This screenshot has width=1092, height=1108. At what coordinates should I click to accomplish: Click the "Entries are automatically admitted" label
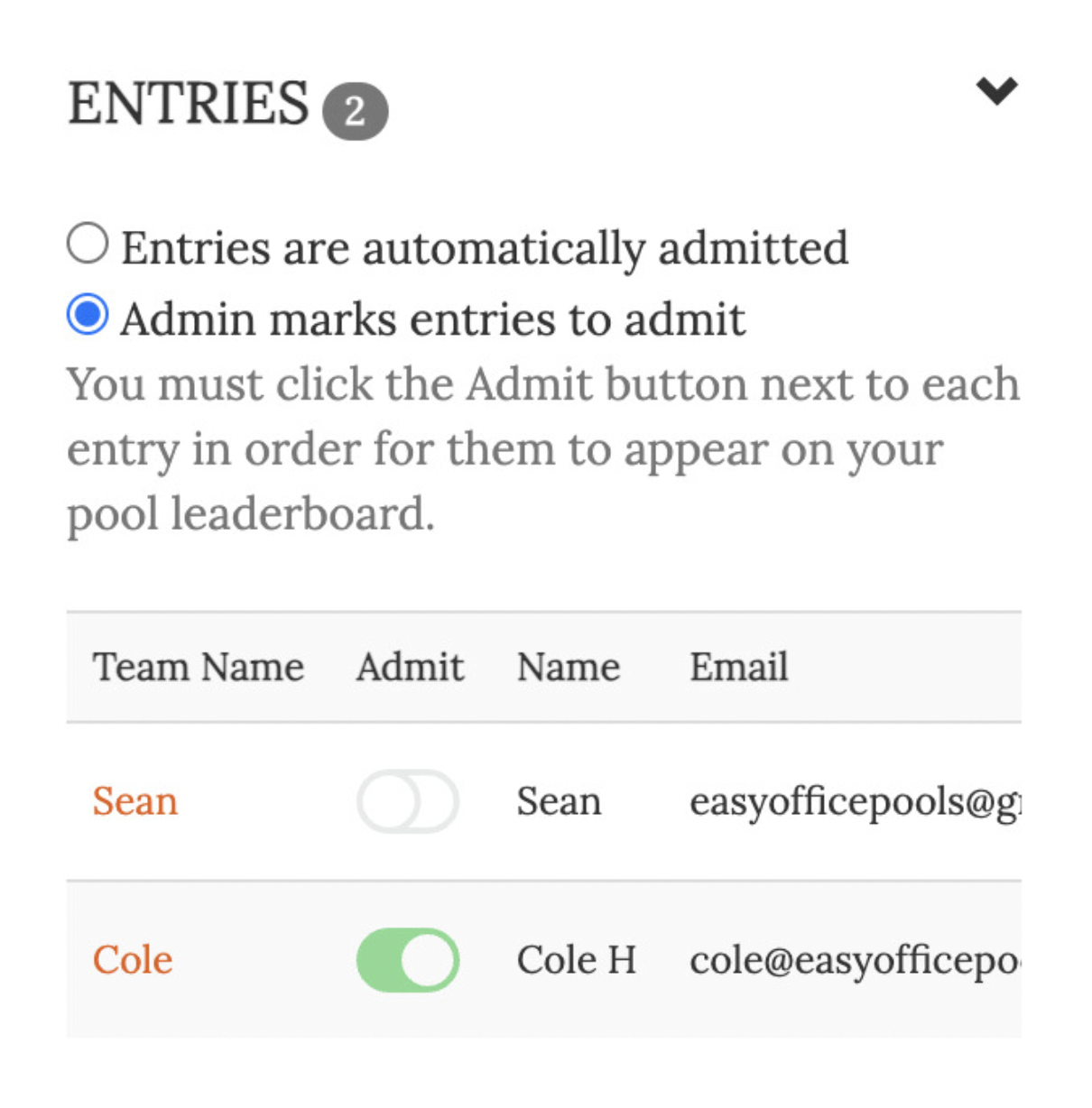(485, 248)
